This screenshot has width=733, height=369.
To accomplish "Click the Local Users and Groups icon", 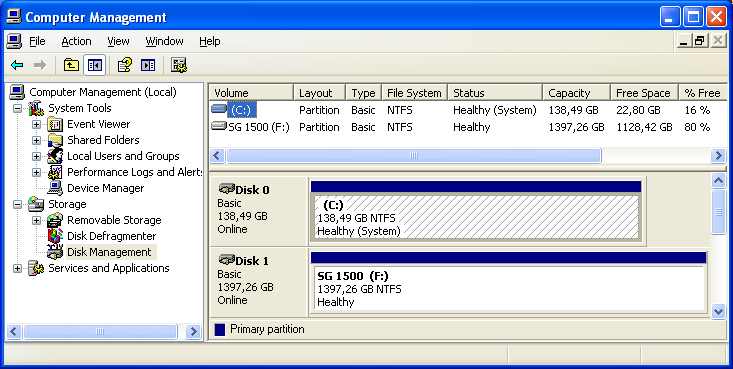I will 55,156.
